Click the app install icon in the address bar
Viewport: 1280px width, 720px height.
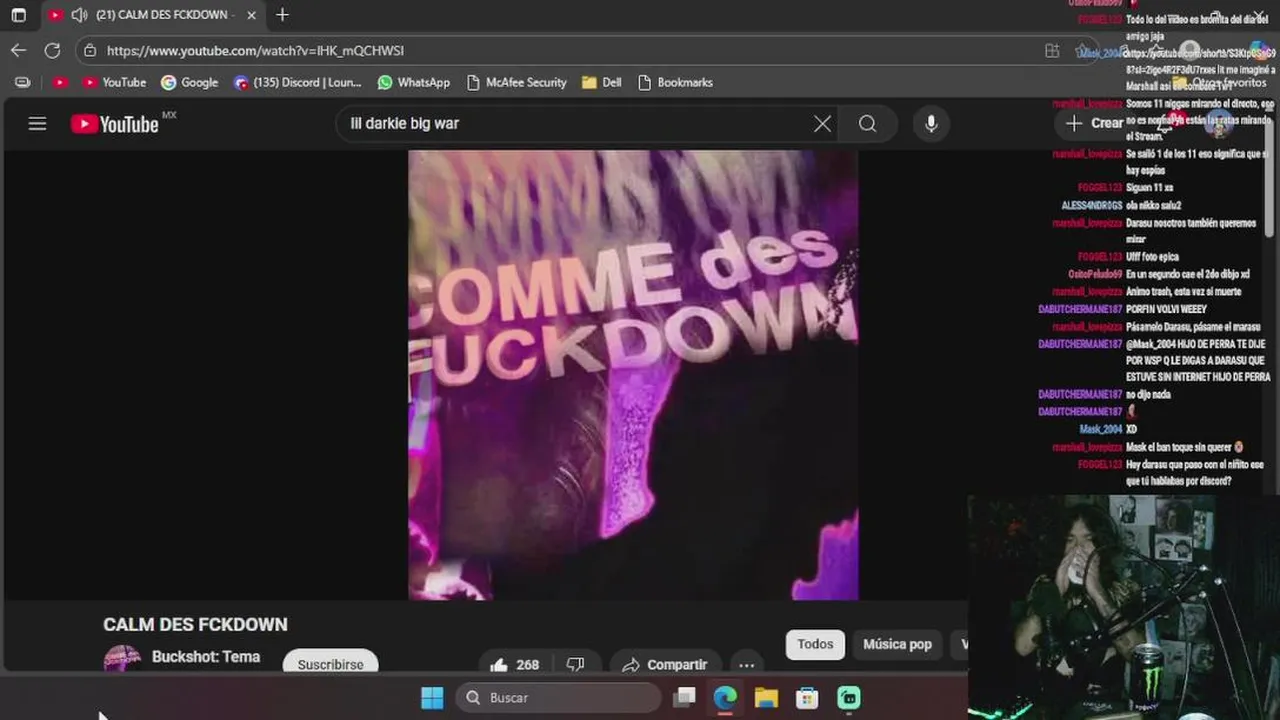pyautogui.click(x=1051, y=50)
